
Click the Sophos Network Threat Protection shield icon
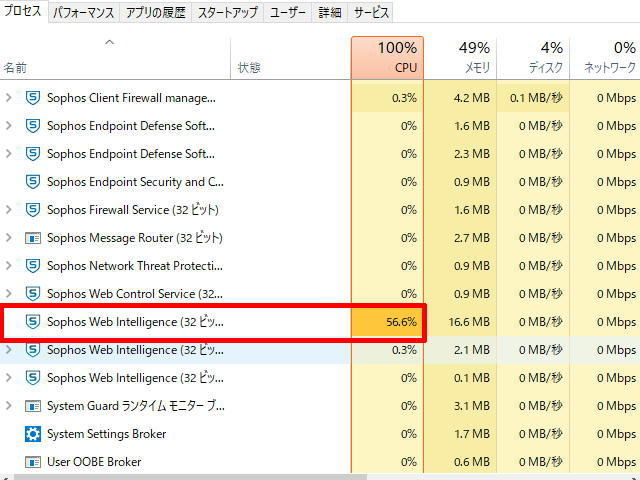click(x=33, y=266)
